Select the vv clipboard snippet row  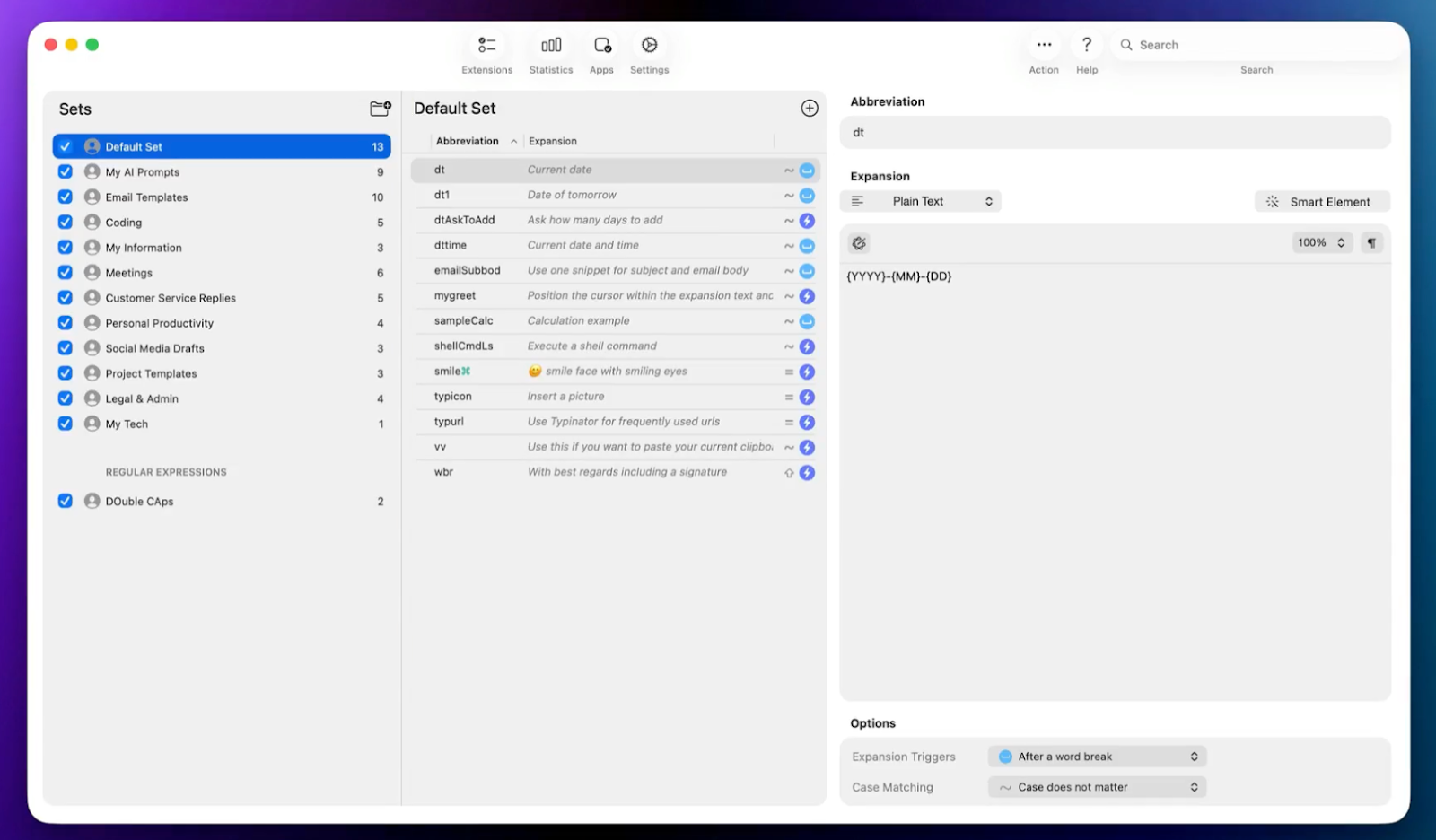(x=615, y=447)
